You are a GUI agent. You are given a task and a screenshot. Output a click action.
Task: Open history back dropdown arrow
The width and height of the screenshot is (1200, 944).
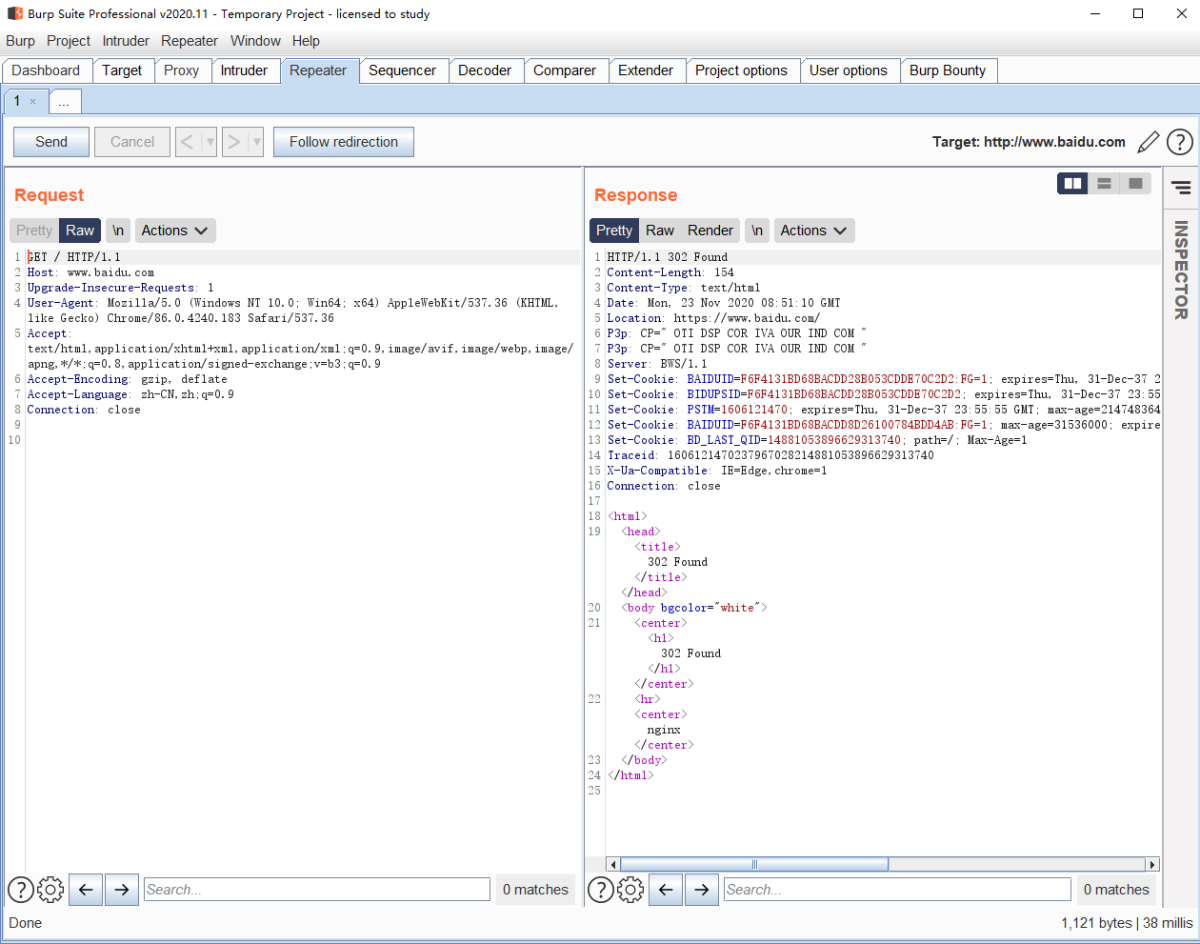point(210,142)
